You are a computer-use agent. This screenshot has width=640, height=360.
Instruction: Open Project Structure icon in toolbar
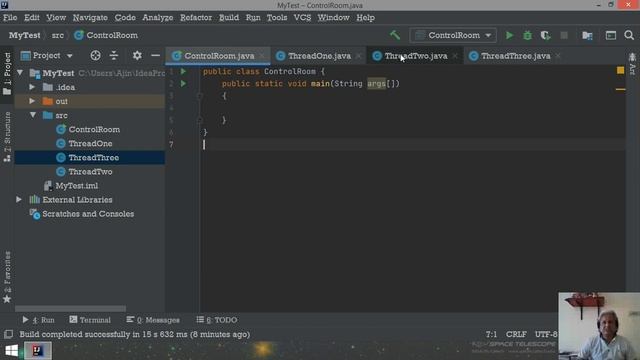coord(587,36)
